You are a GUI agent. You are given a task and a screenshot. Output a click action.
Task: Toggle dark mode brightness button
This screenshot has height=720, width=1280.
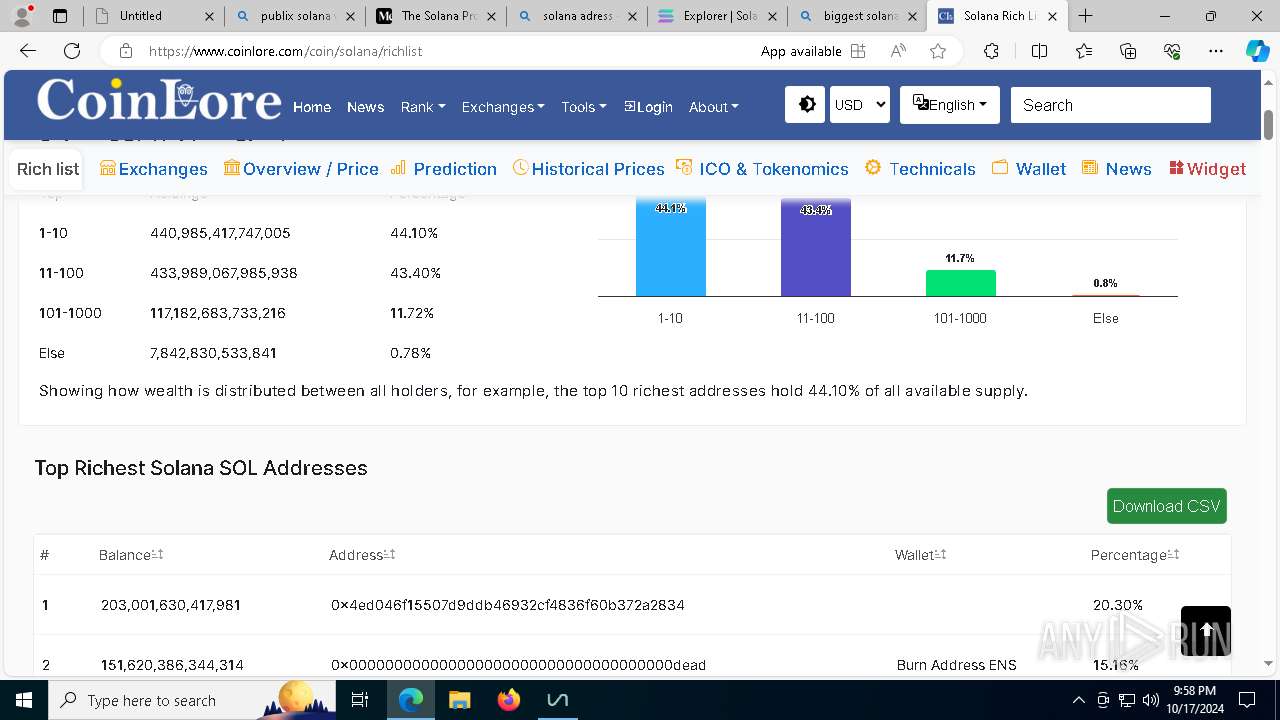click(x=806, y=105)
